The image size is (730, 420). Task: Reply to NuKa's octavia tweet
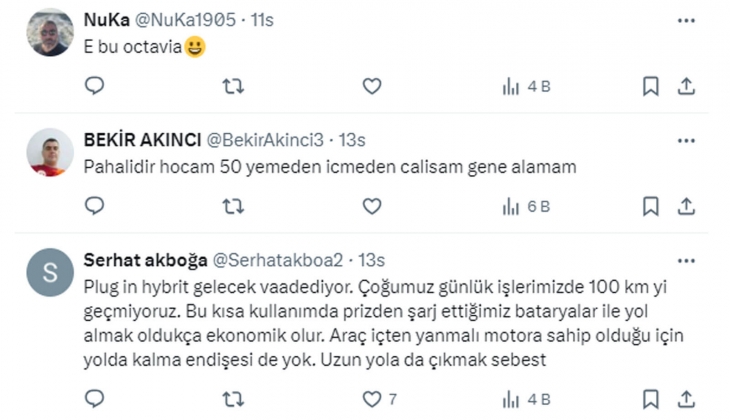tap(94, 87)
